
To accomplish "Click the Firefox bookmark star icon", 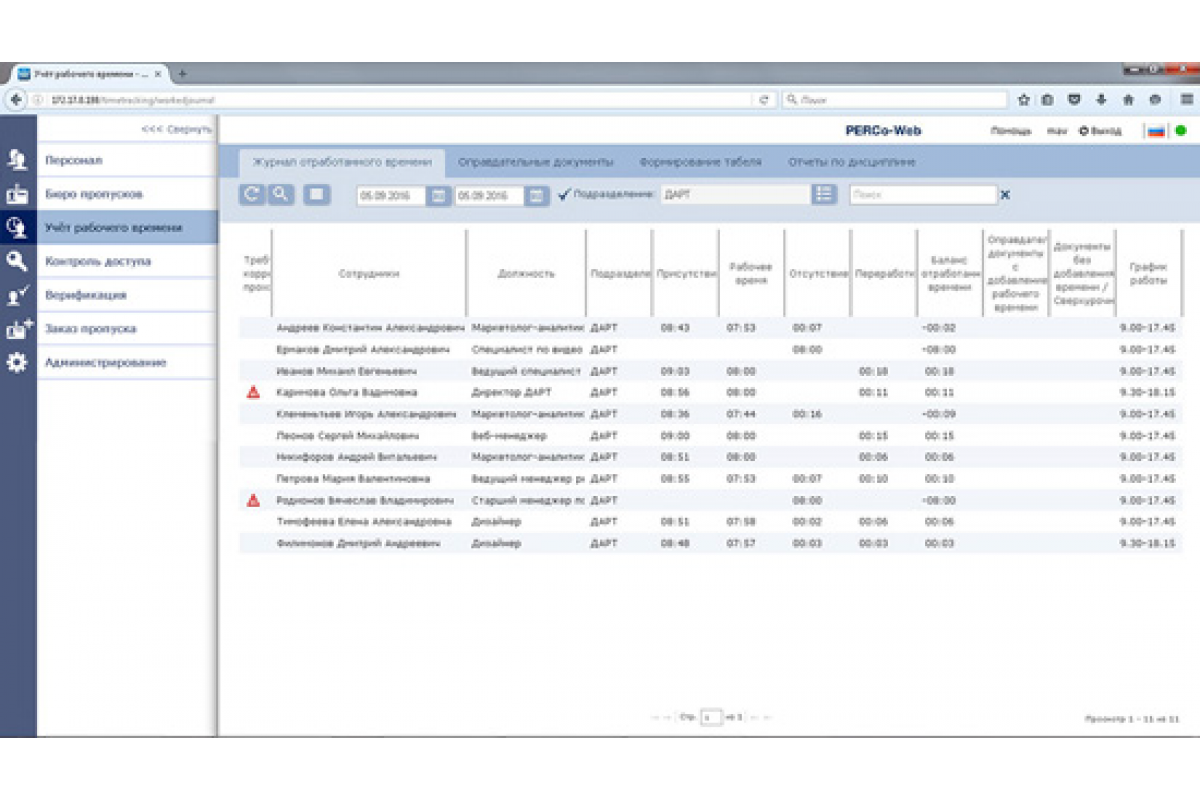I will 1024,100.
